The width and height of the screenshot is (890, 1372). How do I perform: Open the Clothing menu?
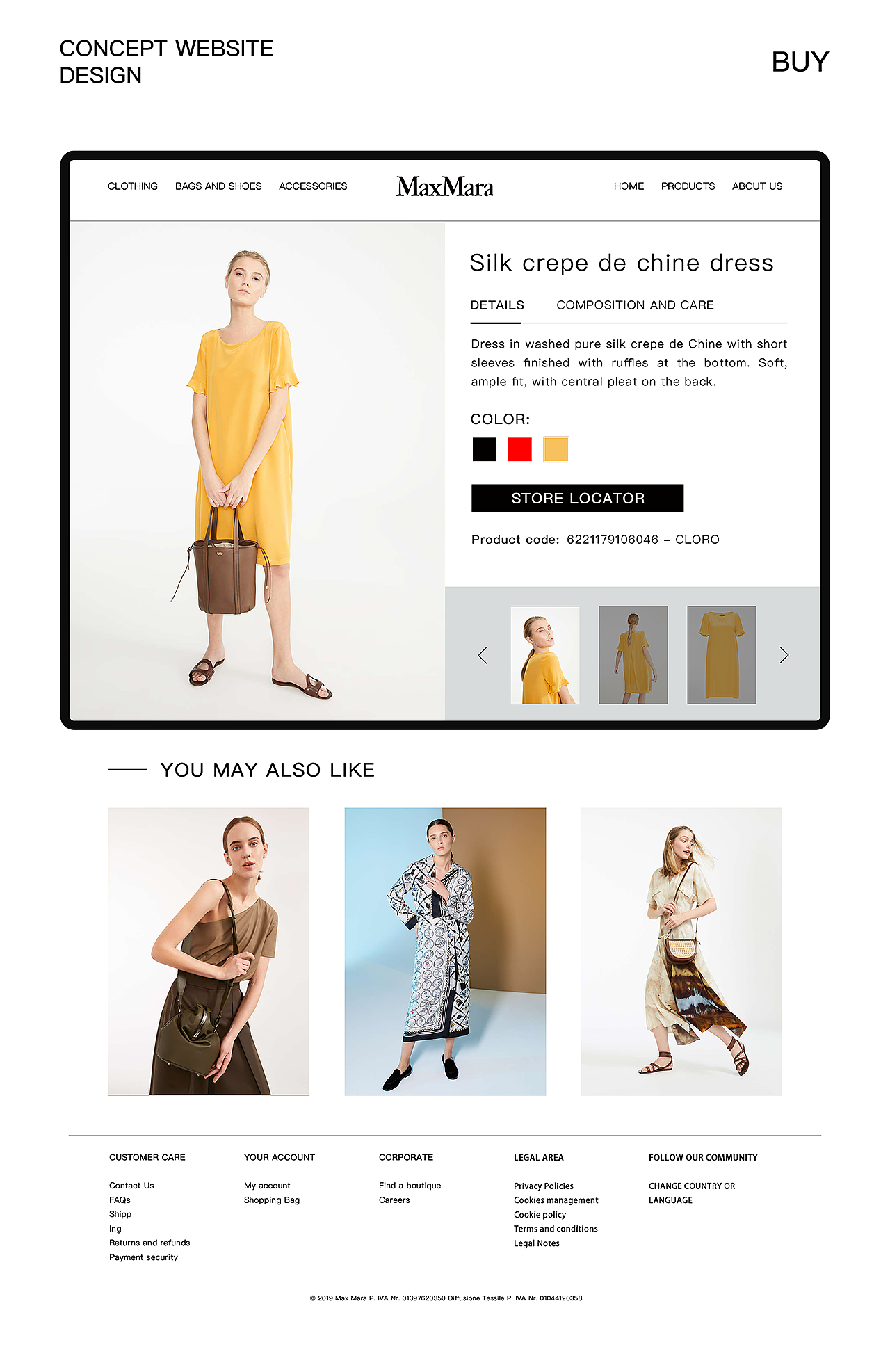coord(133,186)
